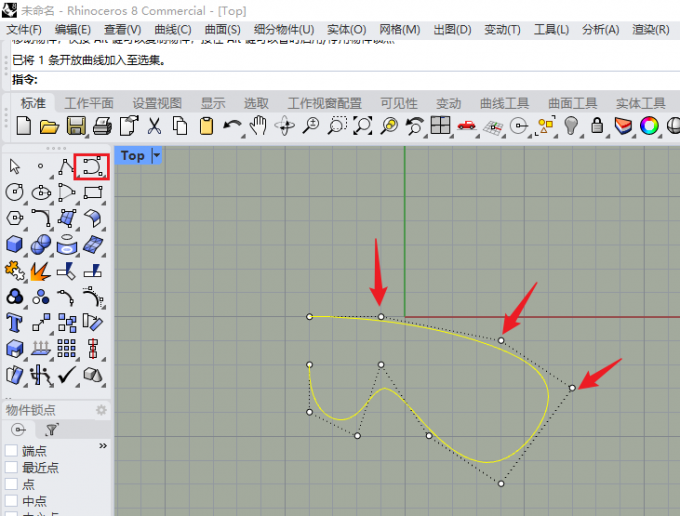The width and height of the screenshot is (680, 516).
Task: Select the Array grid tool
Action: pyautogui.click(x=66, y=348)
